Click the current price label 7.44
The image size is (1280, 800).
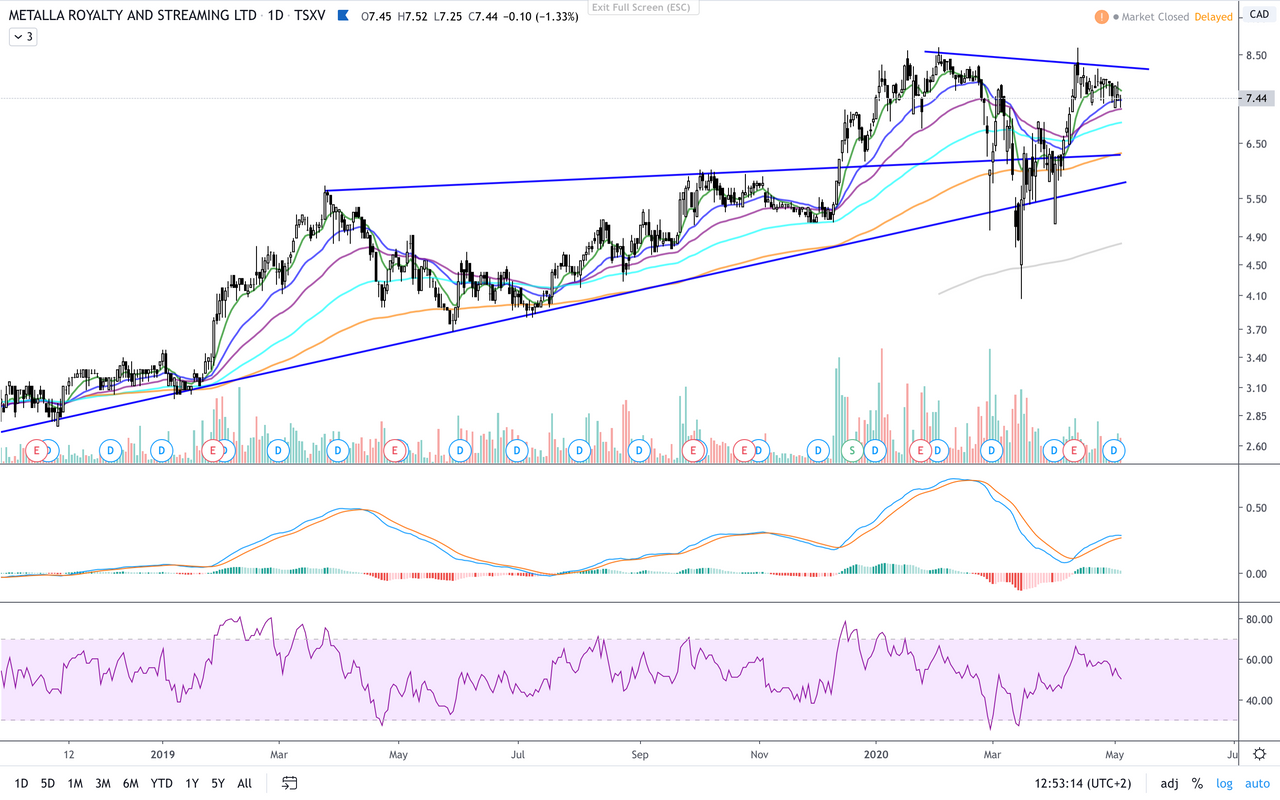pos(1256,98)
